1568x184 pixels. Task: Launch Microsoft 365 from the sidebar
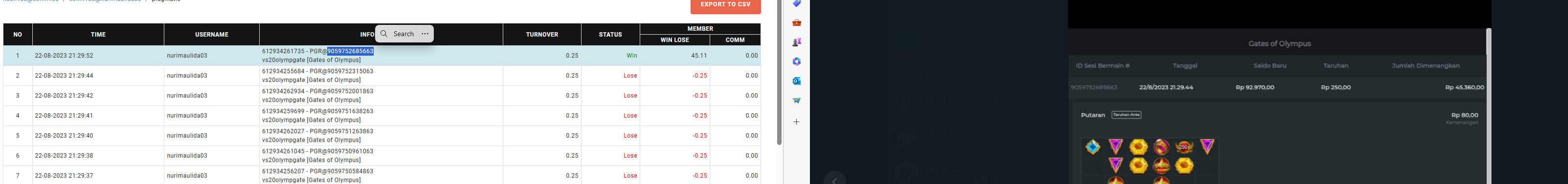[x=796, y=61]
